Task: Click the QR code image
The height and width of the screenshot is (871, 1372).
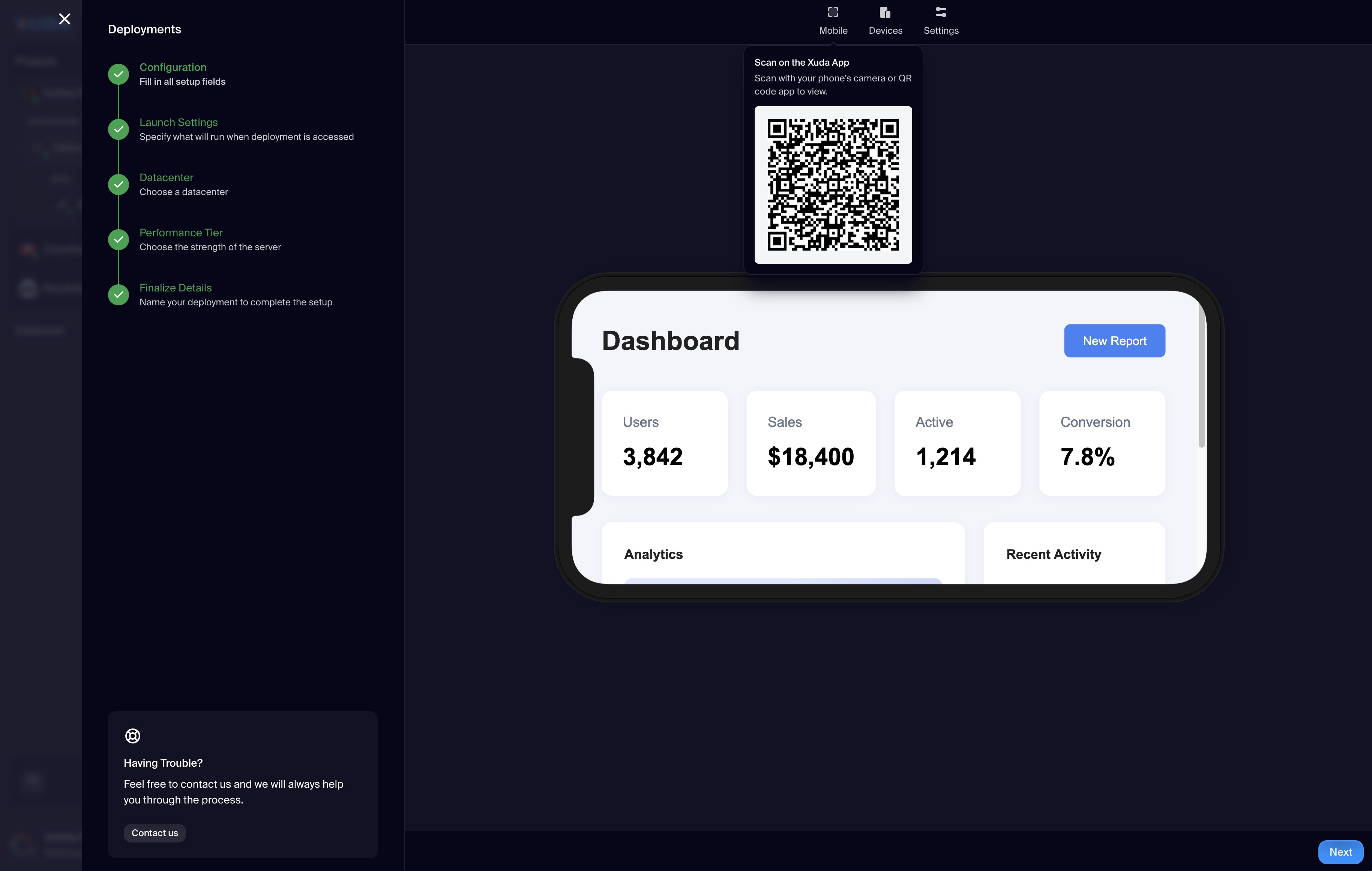Action: tap(832, 185)
